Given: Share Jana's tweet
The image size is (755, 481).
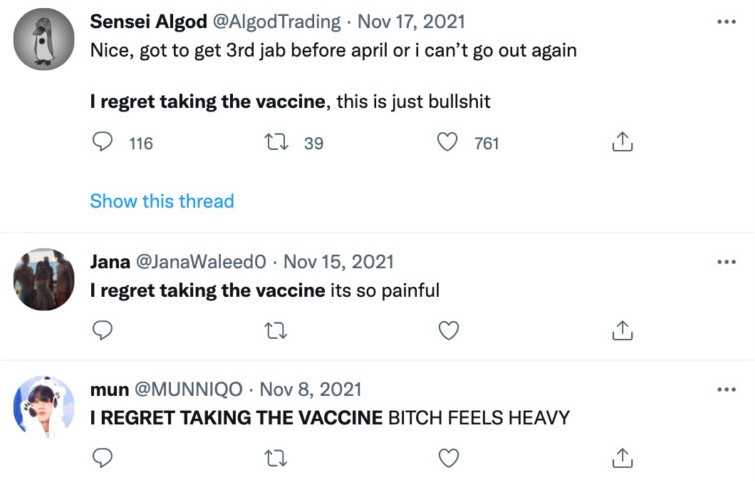Looking at the screenshot, I should (x=622, y=330).
